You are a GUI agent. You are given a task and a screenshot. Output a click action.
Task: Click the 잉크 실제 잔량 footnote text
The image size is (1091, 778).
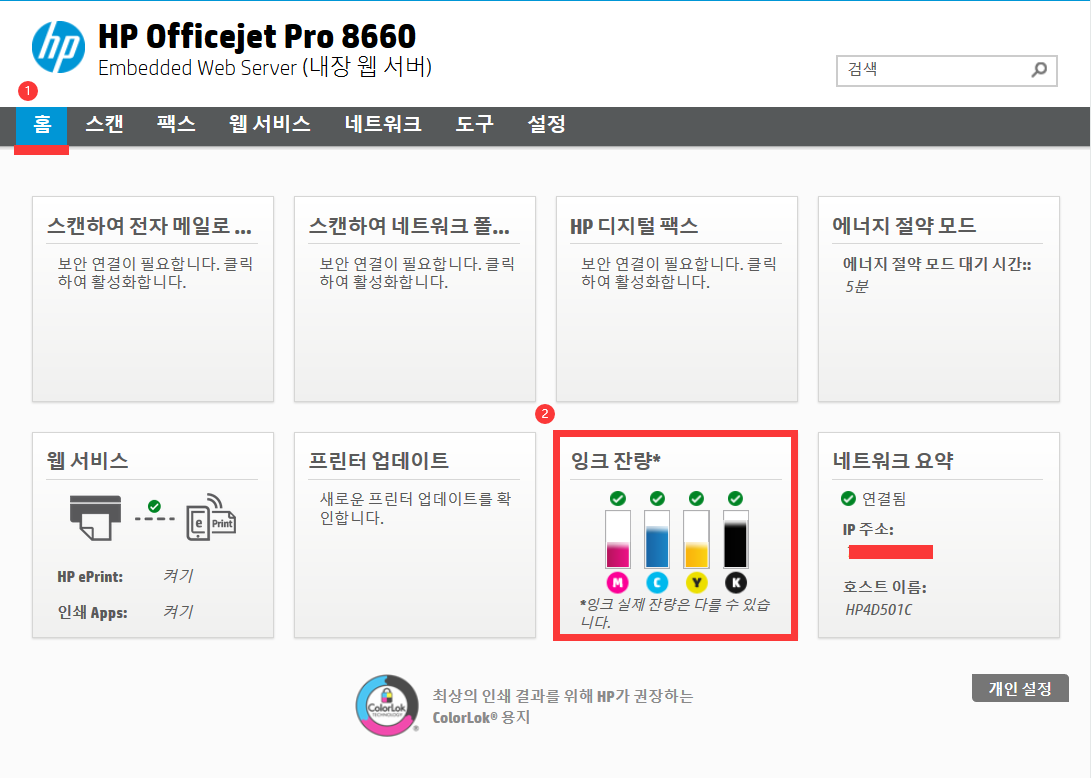coord(675,613)
